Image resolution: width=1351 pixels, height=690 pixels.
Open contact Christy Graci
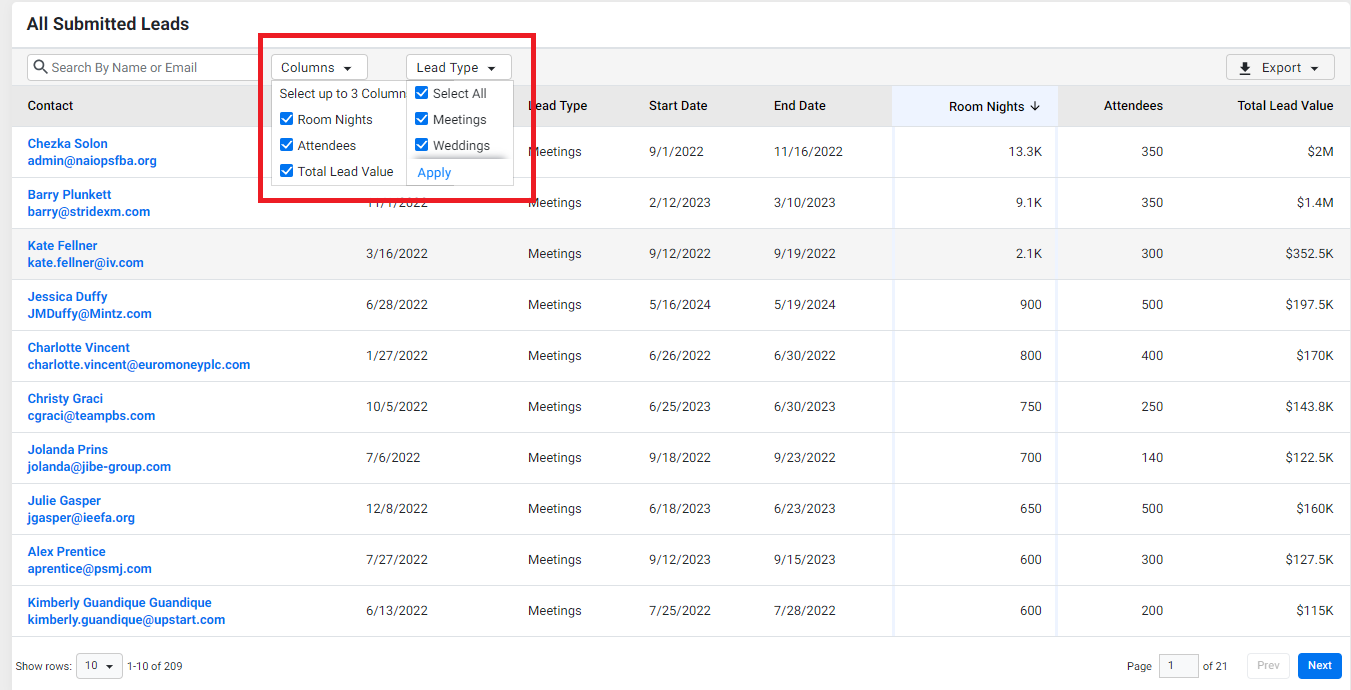coord(66,399)
